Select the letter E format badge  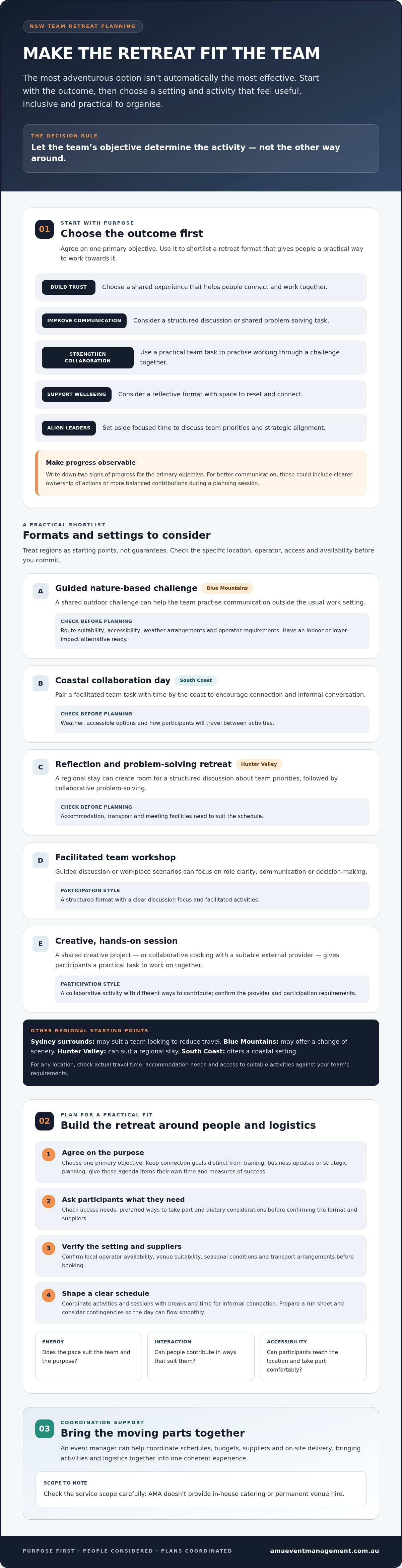[41, 944]
